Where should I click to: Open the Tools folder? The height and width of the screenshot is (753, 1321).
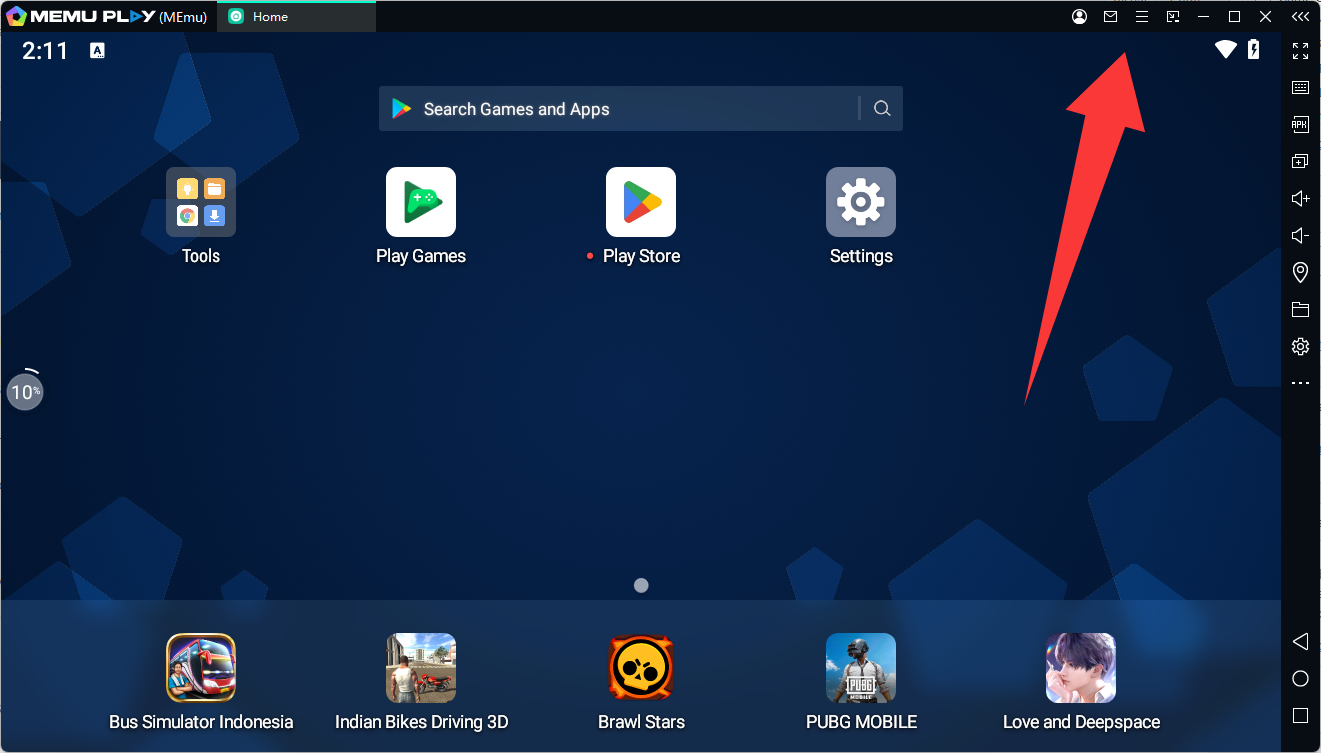point(201,202)
